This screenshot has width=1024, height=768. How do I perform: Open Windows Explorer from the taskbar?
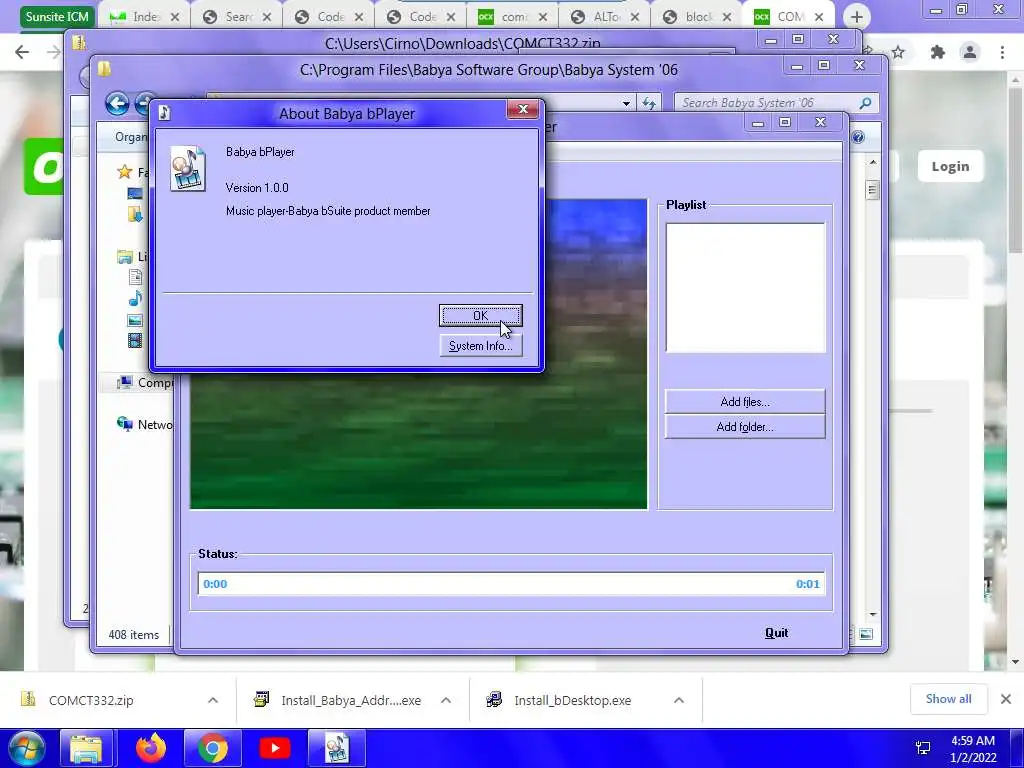coord(86,748)
